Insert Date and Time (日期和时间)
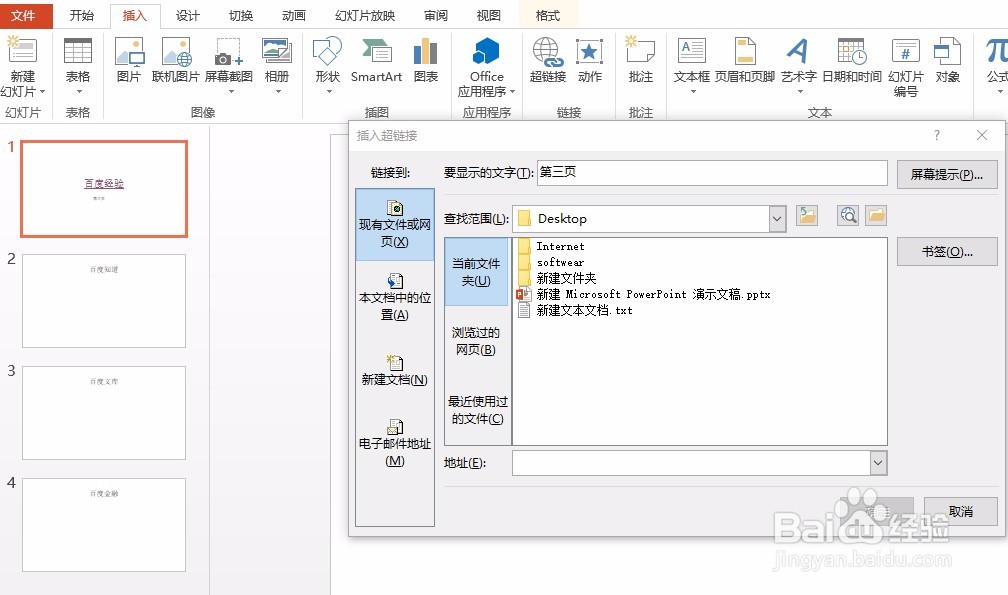Image resolution: width=1008 pixels, height=595 pixels. coord(852,61)
